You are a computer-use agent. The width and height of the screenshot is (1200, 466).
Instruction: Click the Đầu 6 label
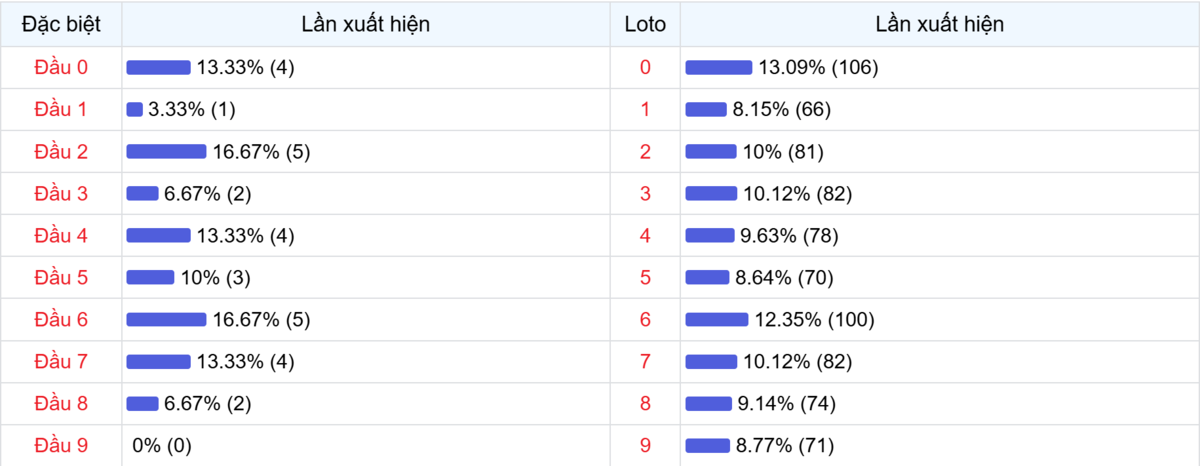tap(61, 320)
